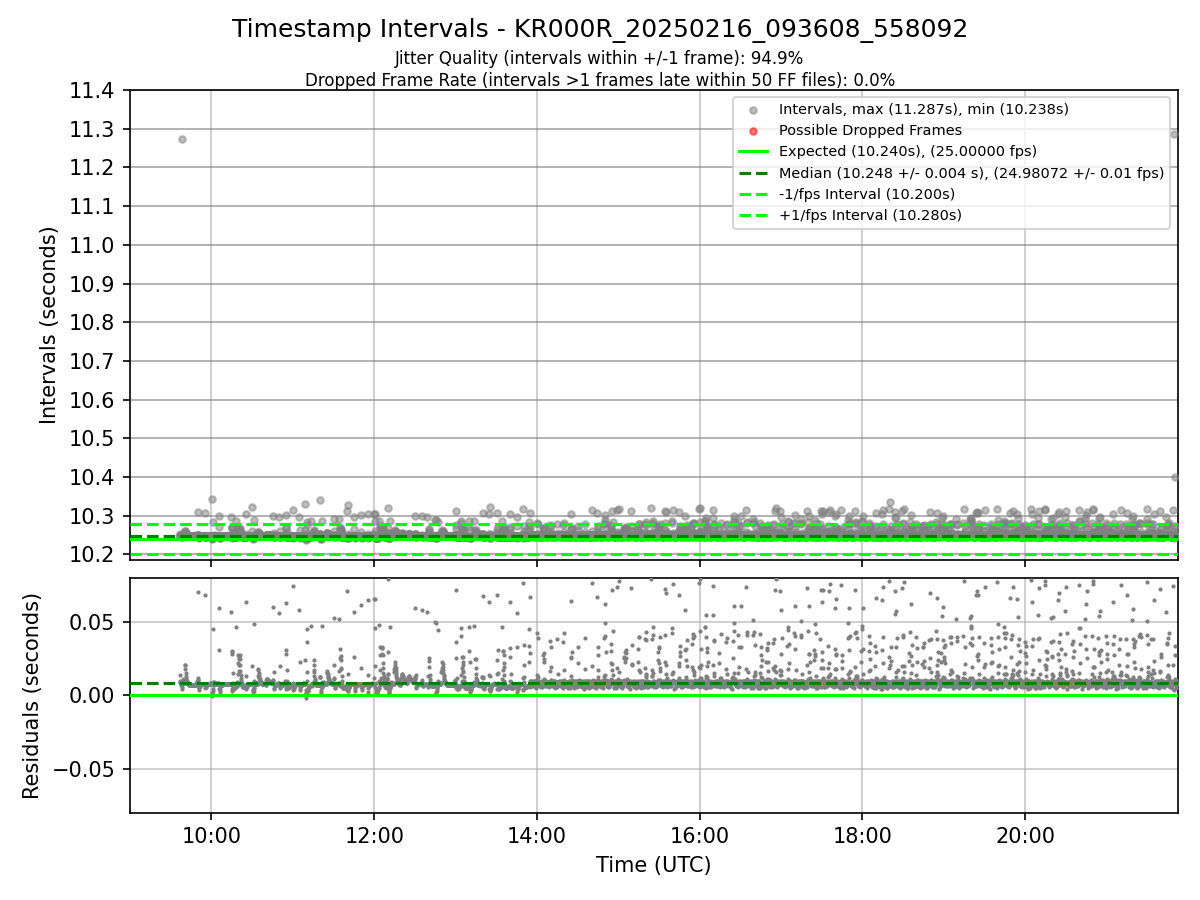Click the '11.0' y-axis tick label

(94, 246)
